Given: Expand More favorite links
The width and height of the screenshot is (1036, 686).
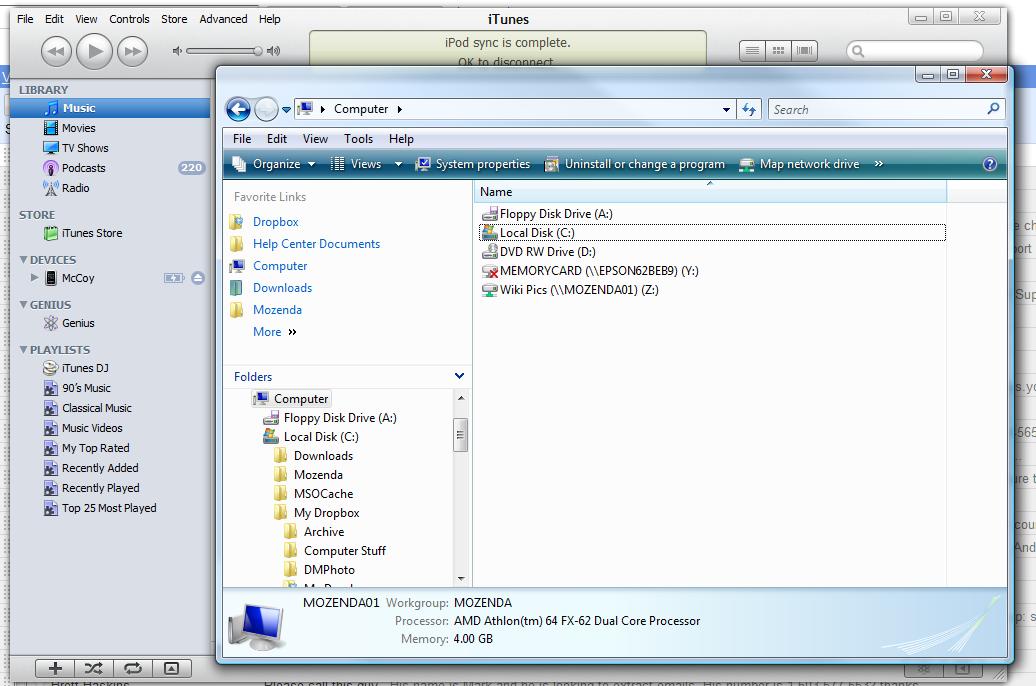Looking at the screenshot, I should [275, 332].
